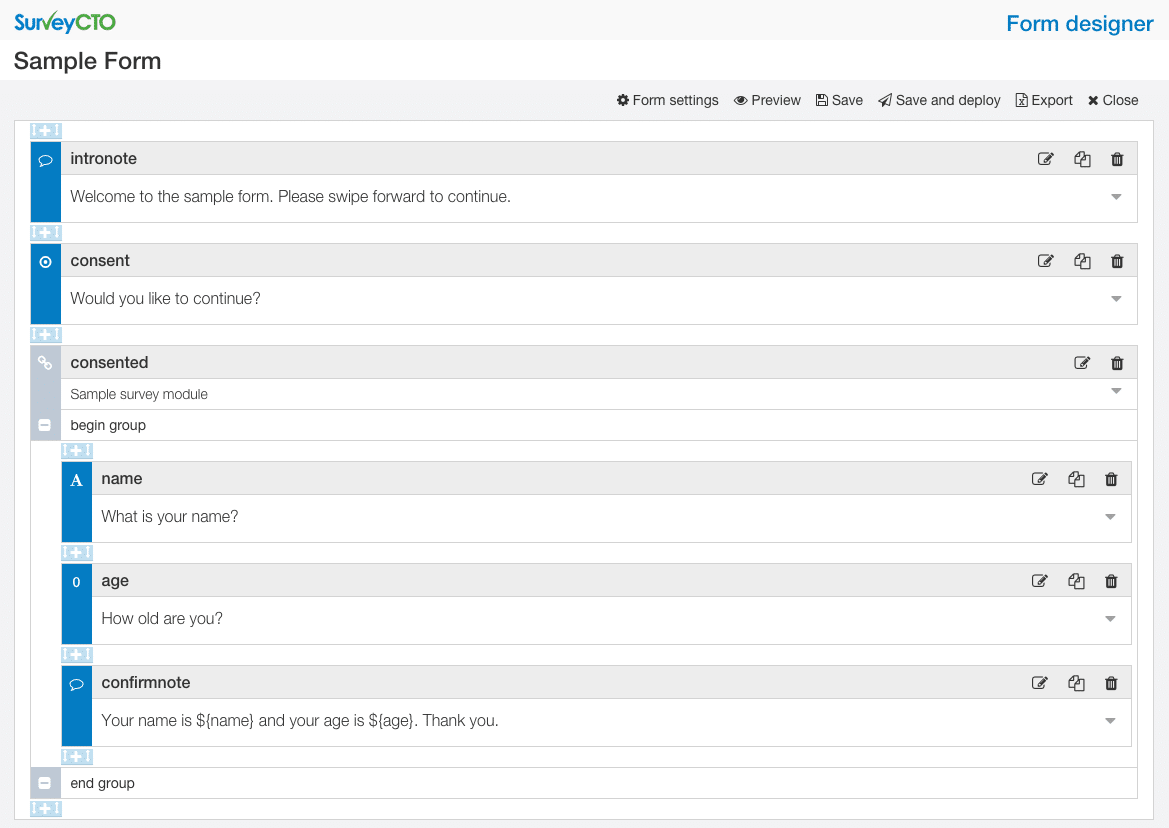Click the 'end group' text
This screenshot has width=1169, height=828.
103,783
